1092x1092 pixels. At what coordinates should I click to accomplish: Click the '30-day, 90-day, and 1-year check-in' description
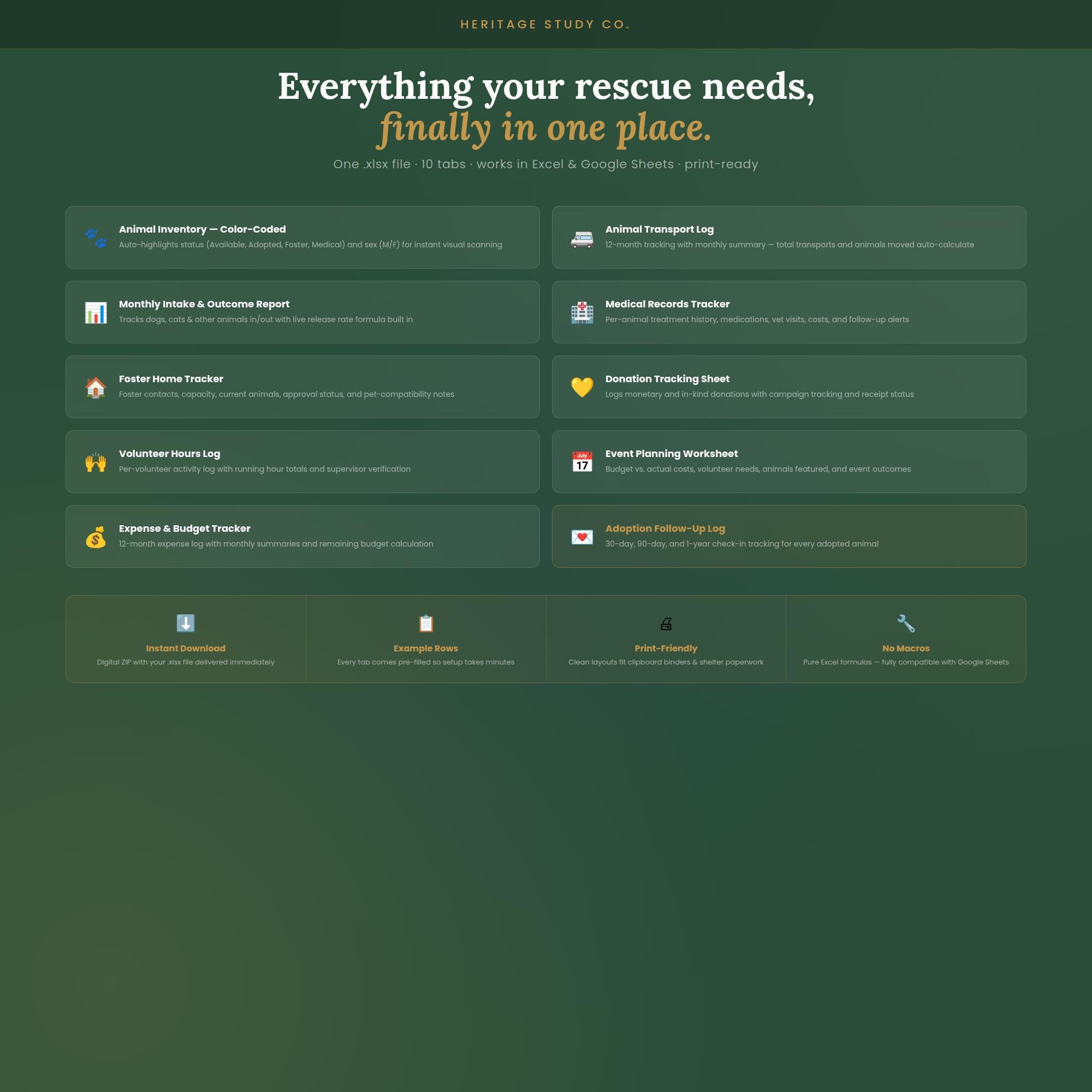741,544
